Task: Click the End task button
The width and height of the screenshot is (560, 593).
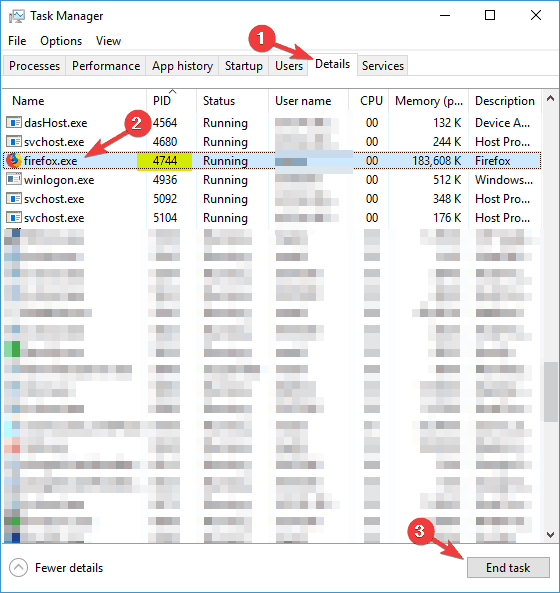Action: coord(508,567)
